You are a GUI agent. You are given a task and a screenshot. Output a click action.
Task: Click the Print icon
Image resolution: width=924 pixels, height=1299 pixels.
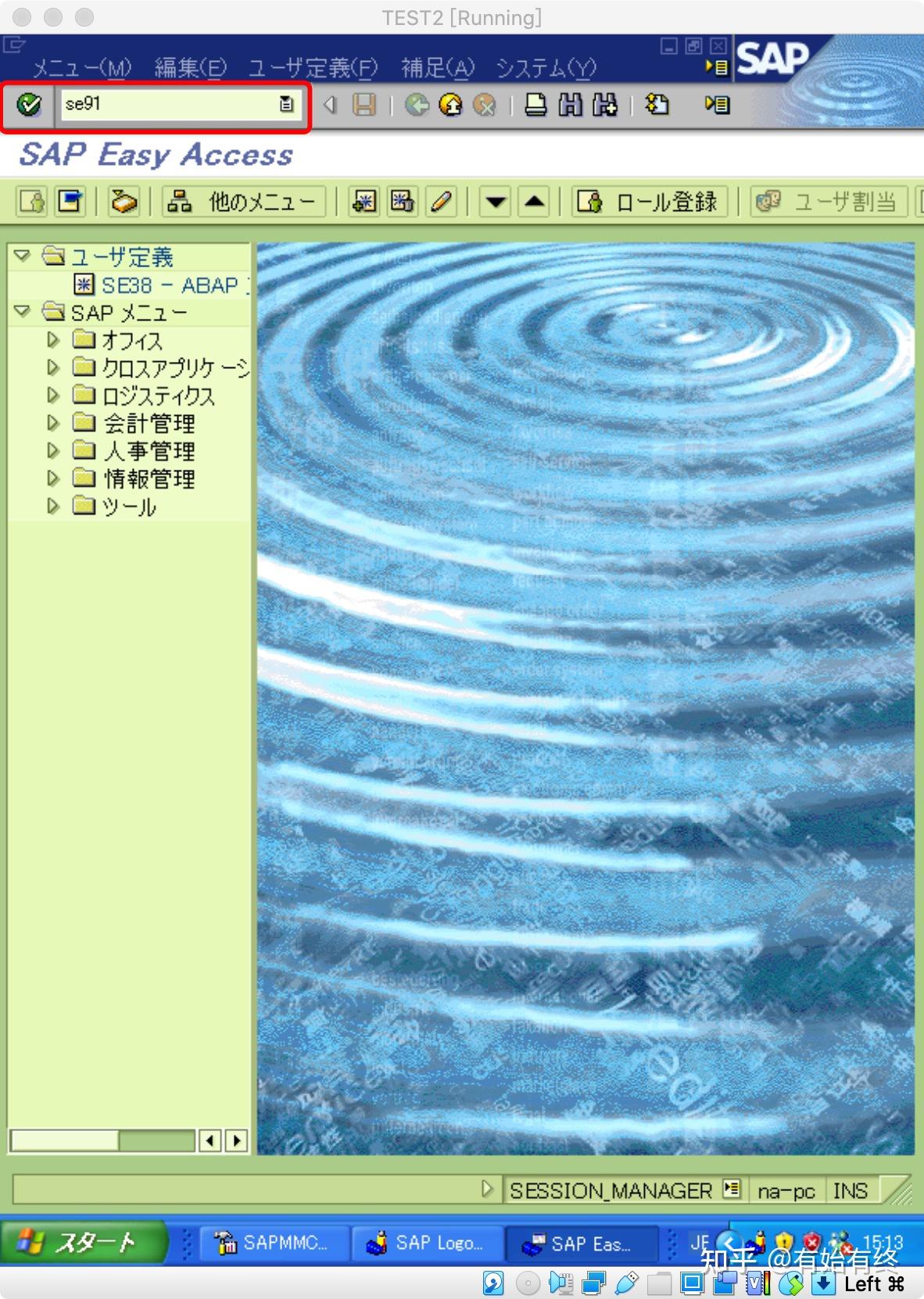click(x=535, y=105)
